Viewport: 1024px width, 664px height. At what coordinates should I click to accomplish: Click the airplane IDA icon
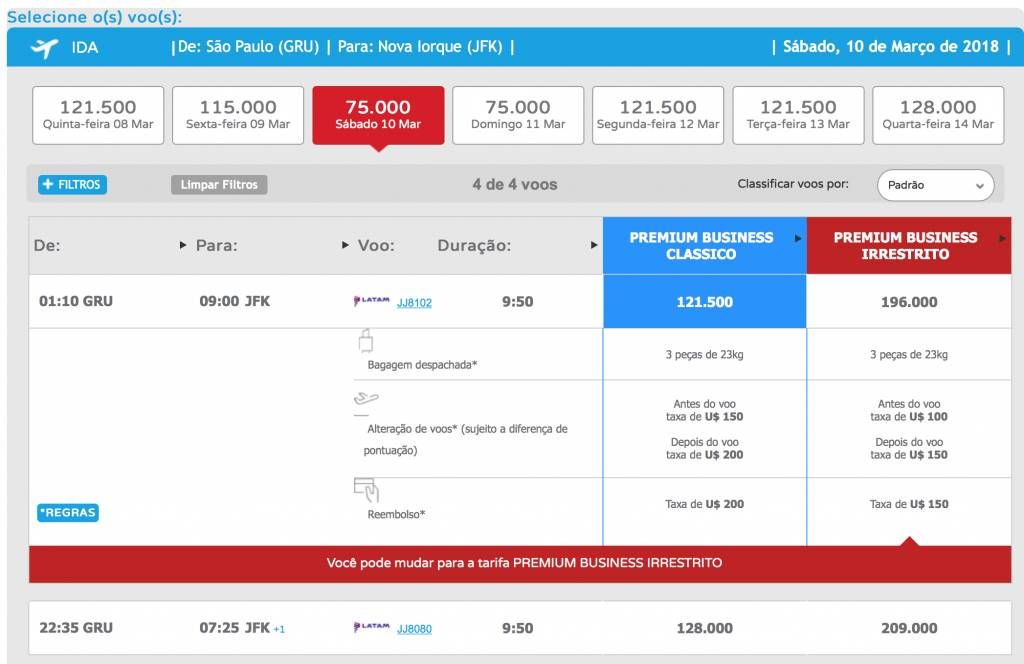pyautogui.click(x=44, y=48)
